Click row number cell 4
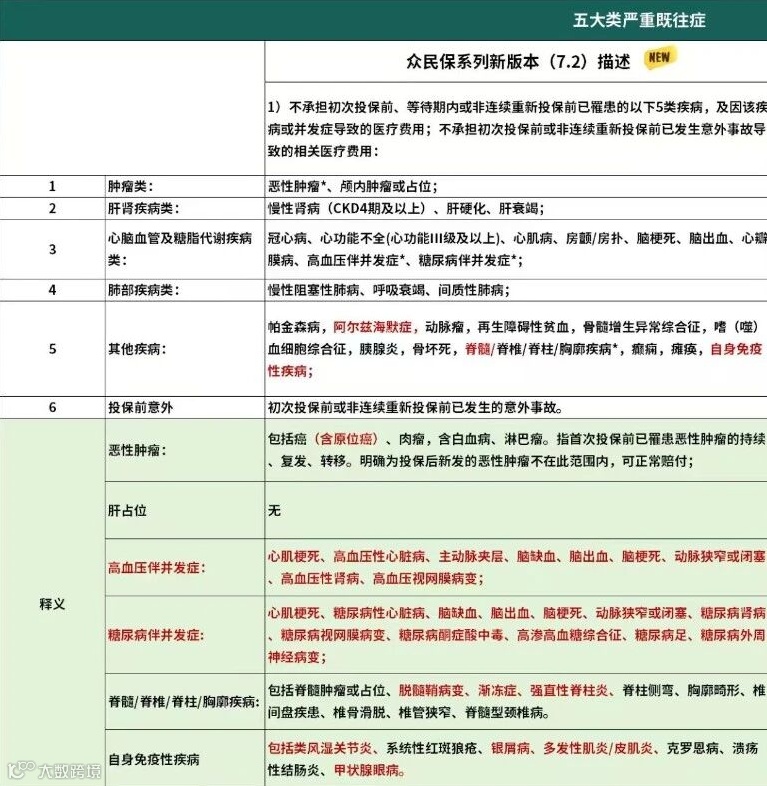The image size is (767, 786). pyautogui.click(x=52, y=290)
